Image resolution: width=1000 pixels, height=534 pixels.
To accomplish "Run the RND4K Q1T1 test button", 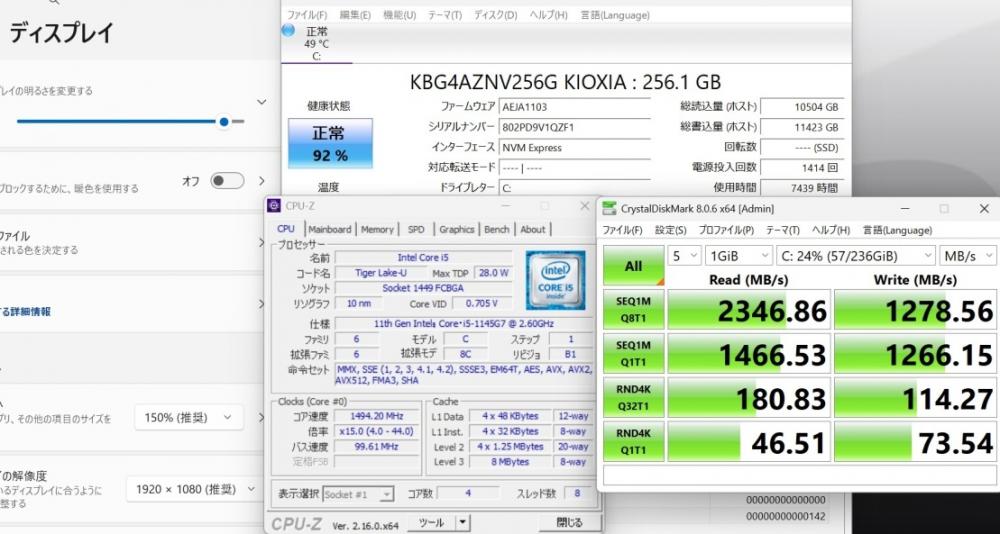I will point(633,441).
